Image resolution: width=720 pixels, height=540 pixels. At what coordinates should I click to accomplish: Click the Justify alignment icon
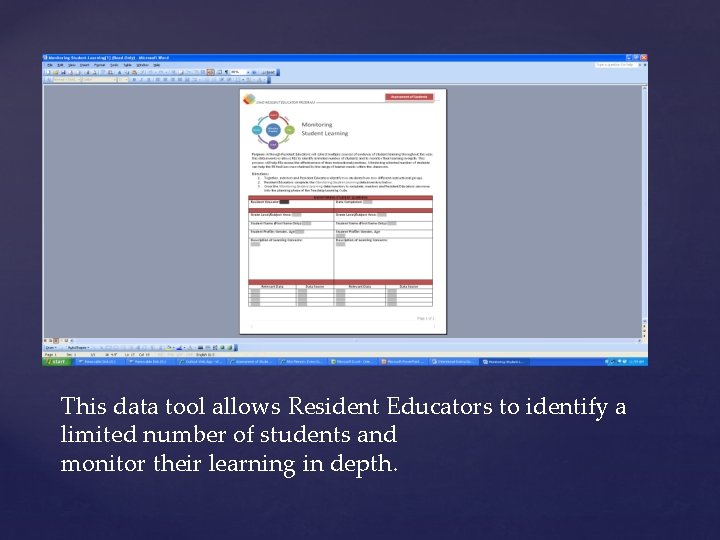pos(180,79)
